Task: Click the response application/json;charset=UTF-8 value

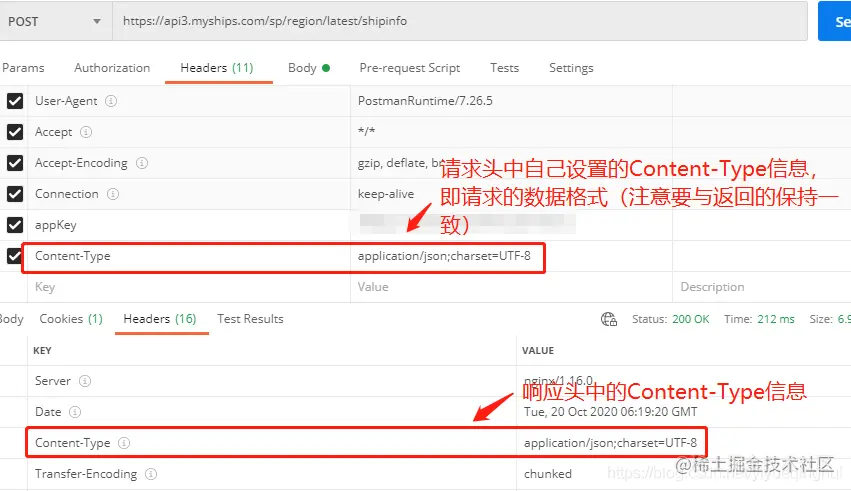Action: (610, 443)
